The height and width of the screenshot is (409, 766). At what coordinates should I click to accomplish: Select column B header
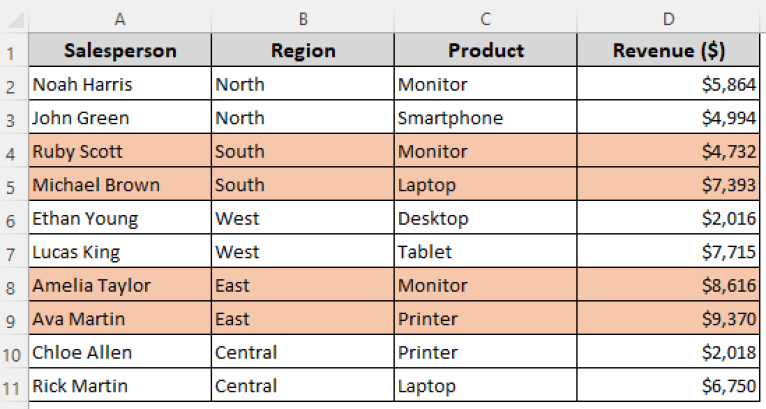pos(302,18)
